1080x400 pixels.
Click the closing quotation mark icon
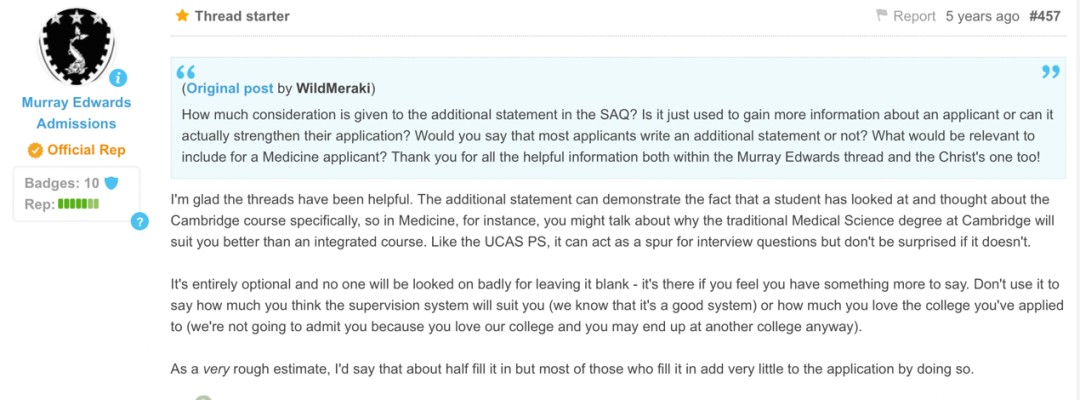[x=1050, y=72]
